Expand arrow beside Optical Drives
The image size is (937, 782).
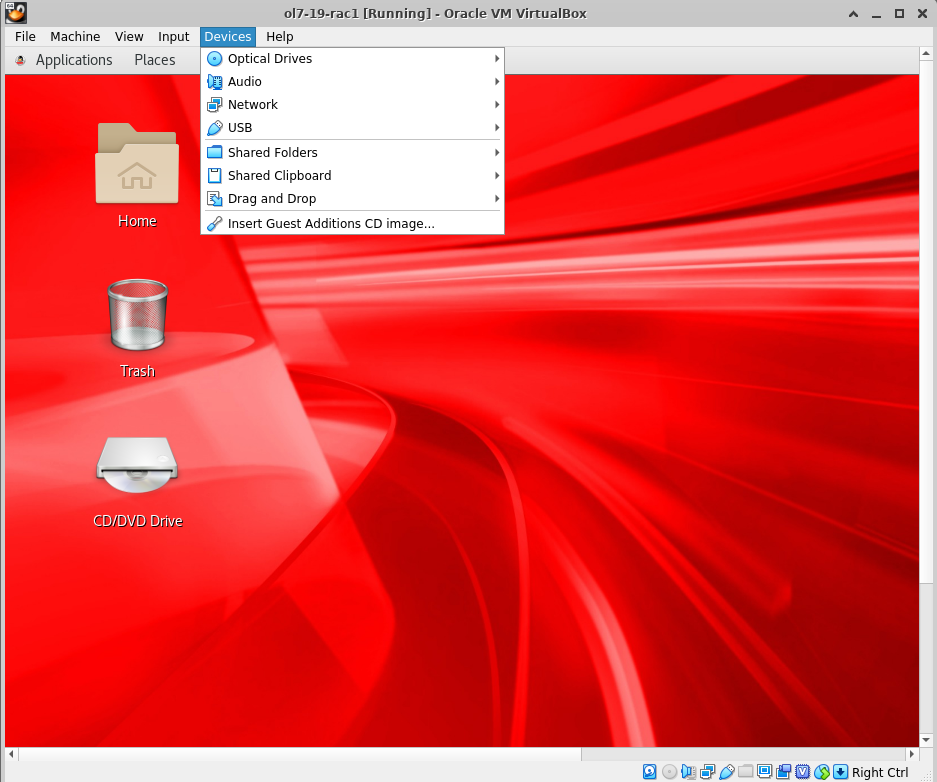tap(497, 59)
